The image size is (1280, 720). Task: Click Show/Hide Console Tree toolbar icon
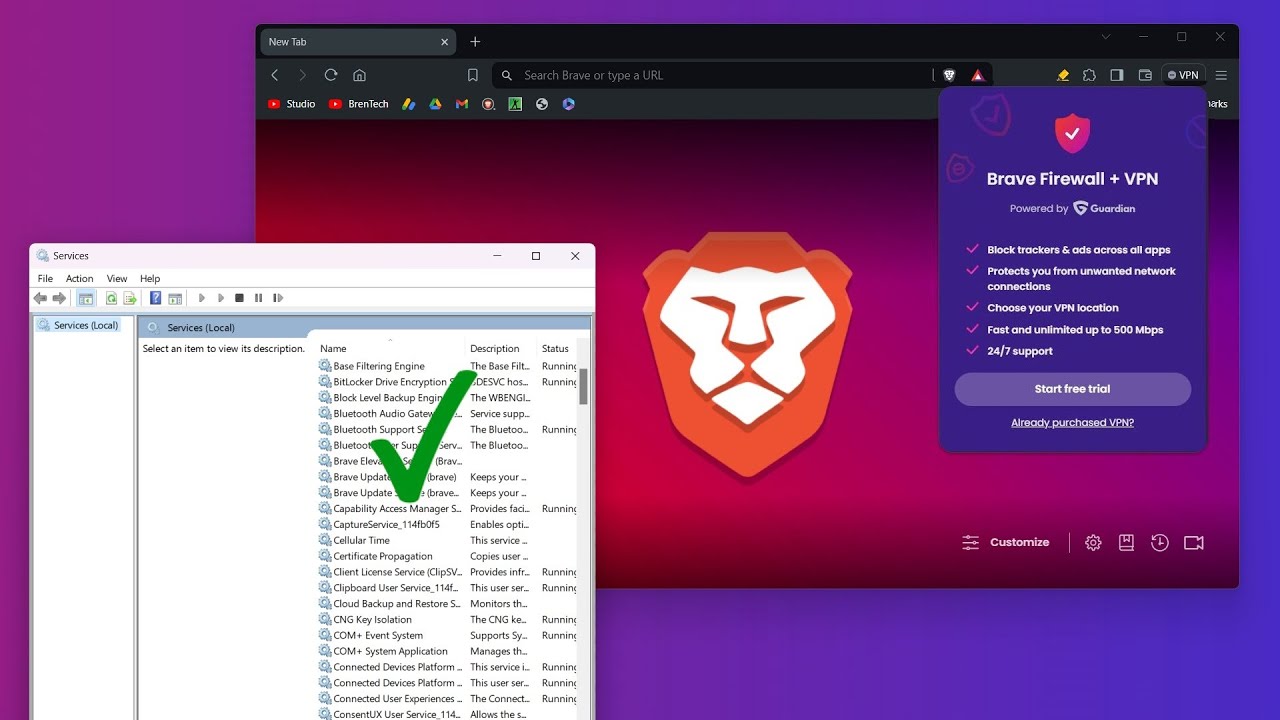[86, 298]
